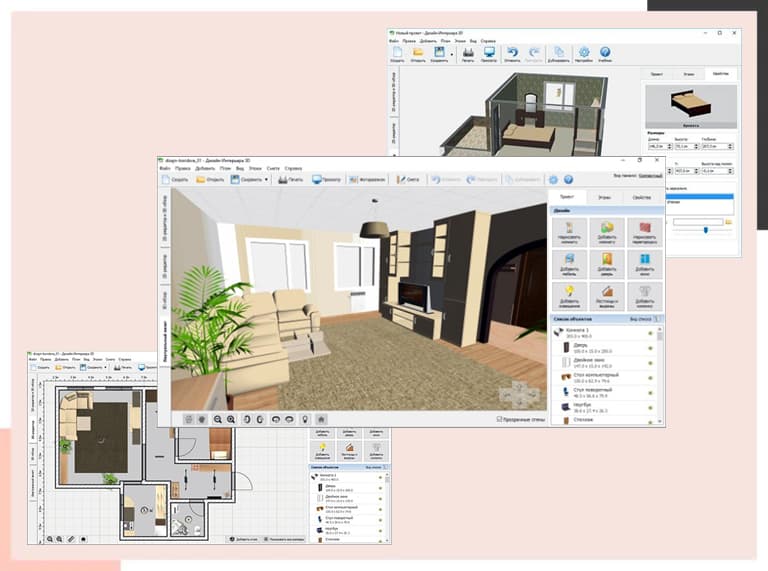Zoom in with plus magnifier, front window
The height and width of the screenshot is (571, 768).
(231, 419)
